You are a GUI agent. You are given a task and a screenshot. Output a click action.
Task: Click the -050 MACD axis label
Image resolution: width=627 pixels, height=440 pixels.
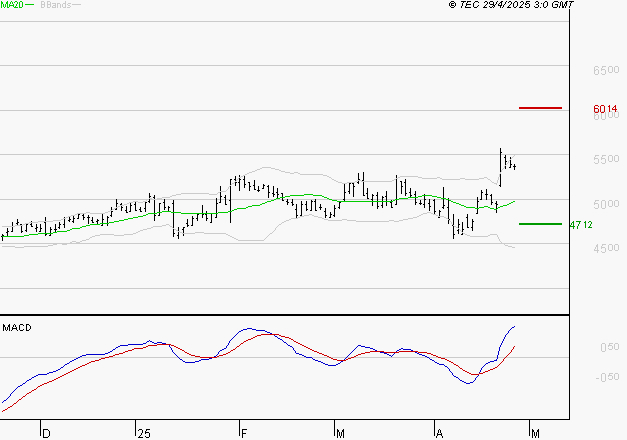click(607, 377)
